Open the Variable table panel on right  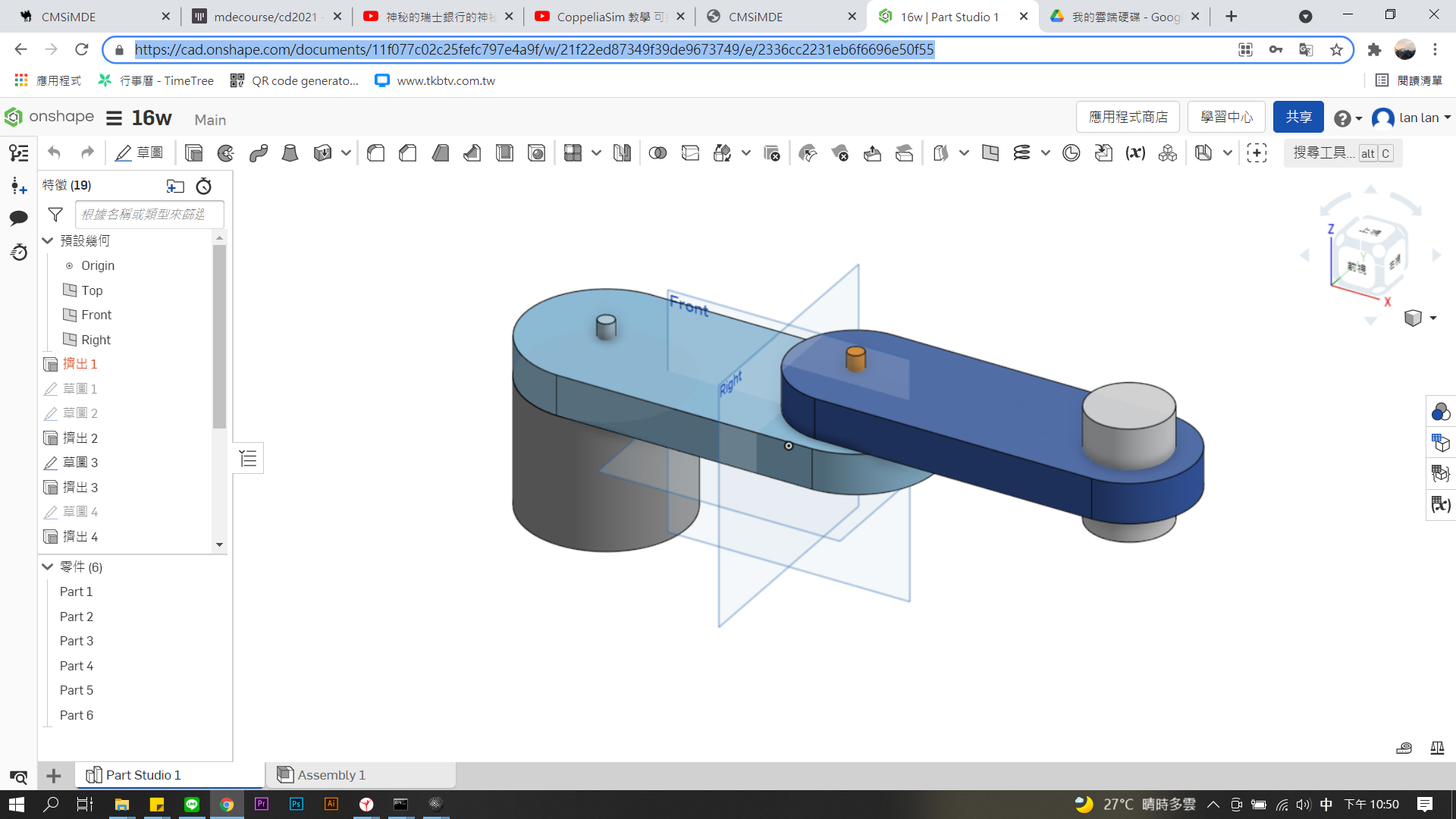tap(1440, 504)
